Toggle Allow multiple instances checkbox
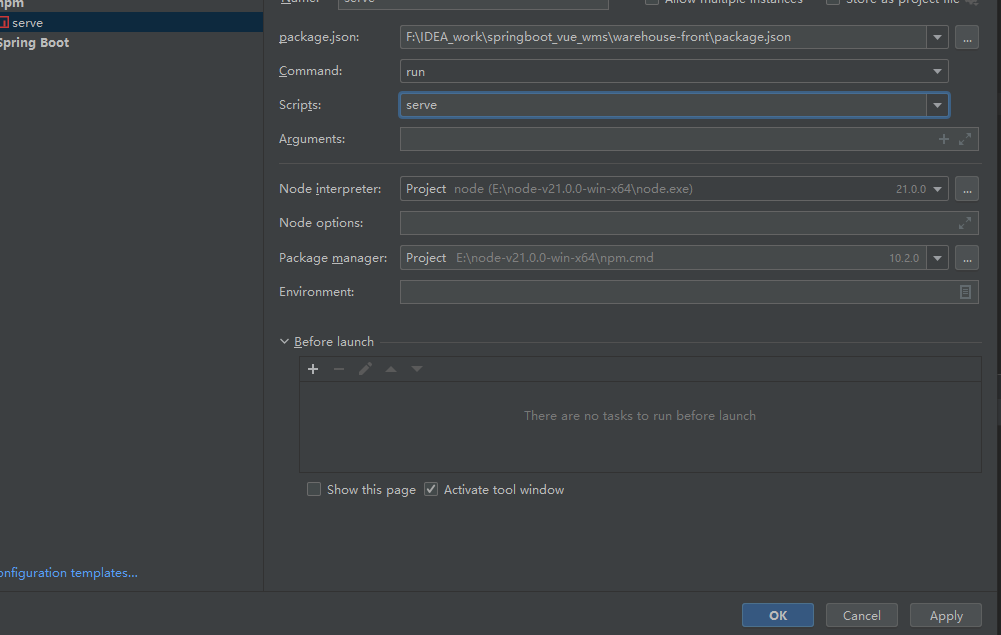Viewport: 1001px width, 635px height. pos(652,2)
